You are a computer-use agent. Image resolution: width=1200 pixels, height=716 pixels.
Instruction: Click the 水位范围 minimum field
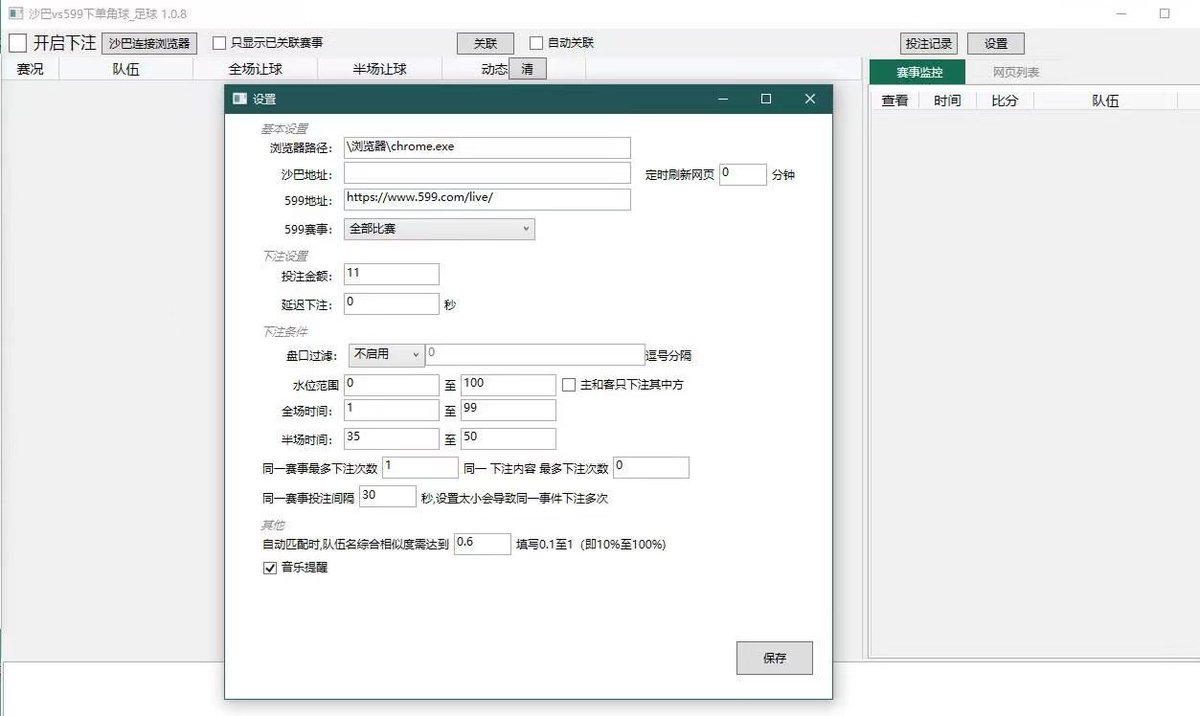pyautogui.click(x=391, y=385)
